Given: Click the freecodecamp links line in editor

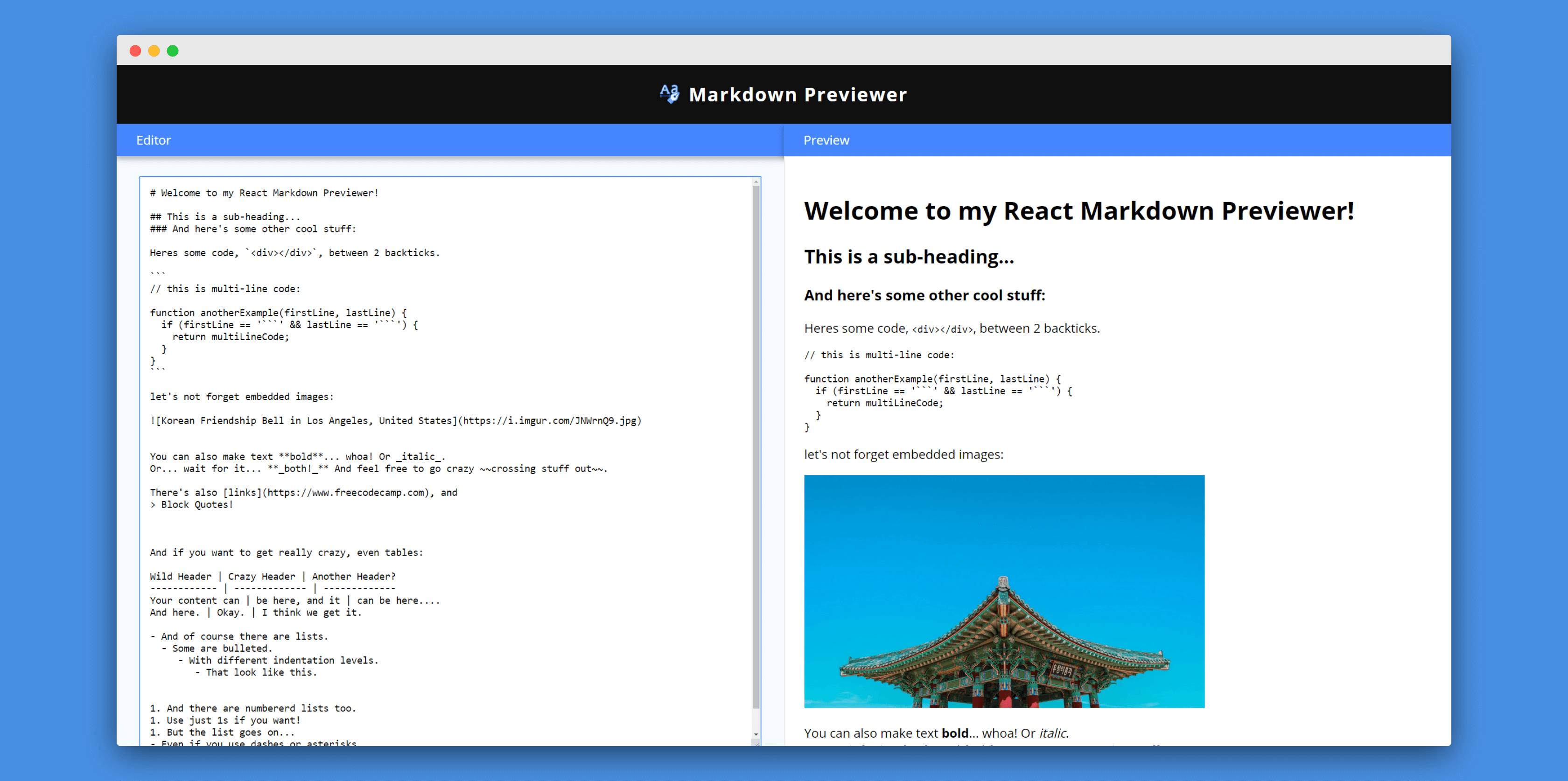Looking at the screenshot, I should pos(304,493).
